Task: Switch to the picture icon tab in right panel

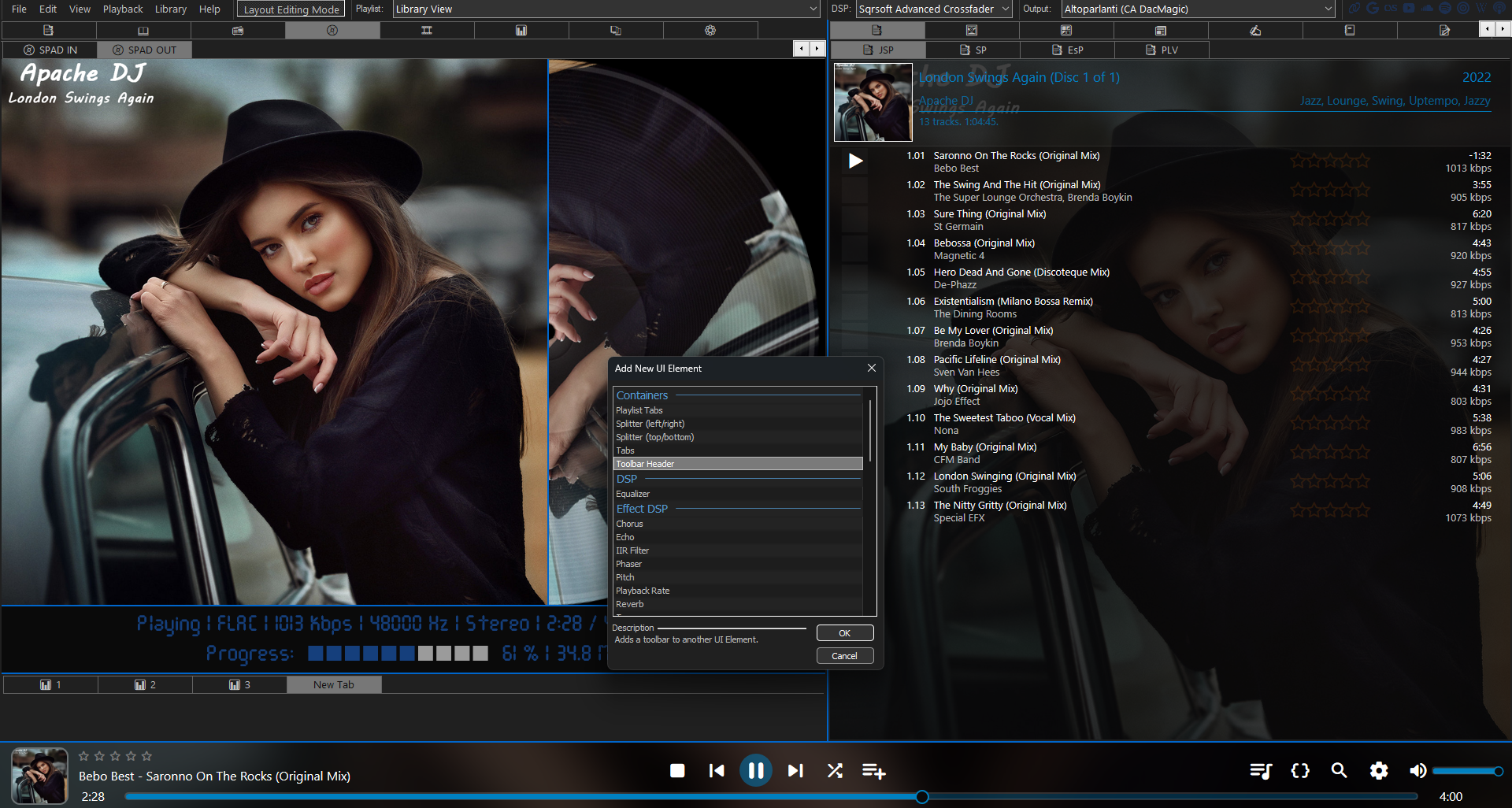Action: [x=972, y=31]
